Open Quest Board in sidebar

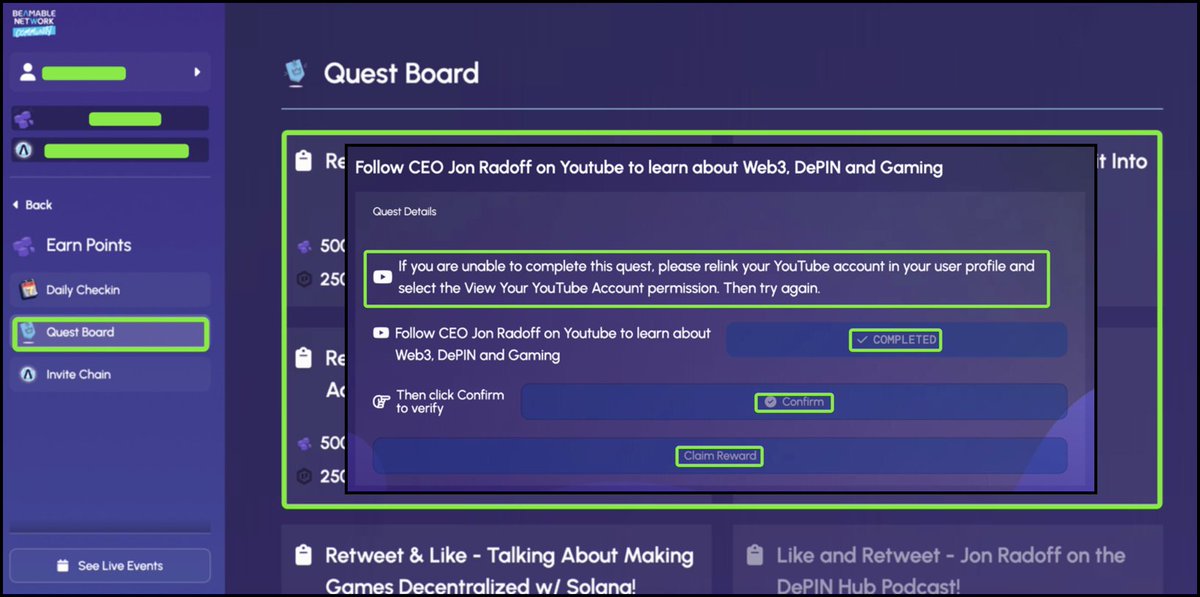point(110,332)
